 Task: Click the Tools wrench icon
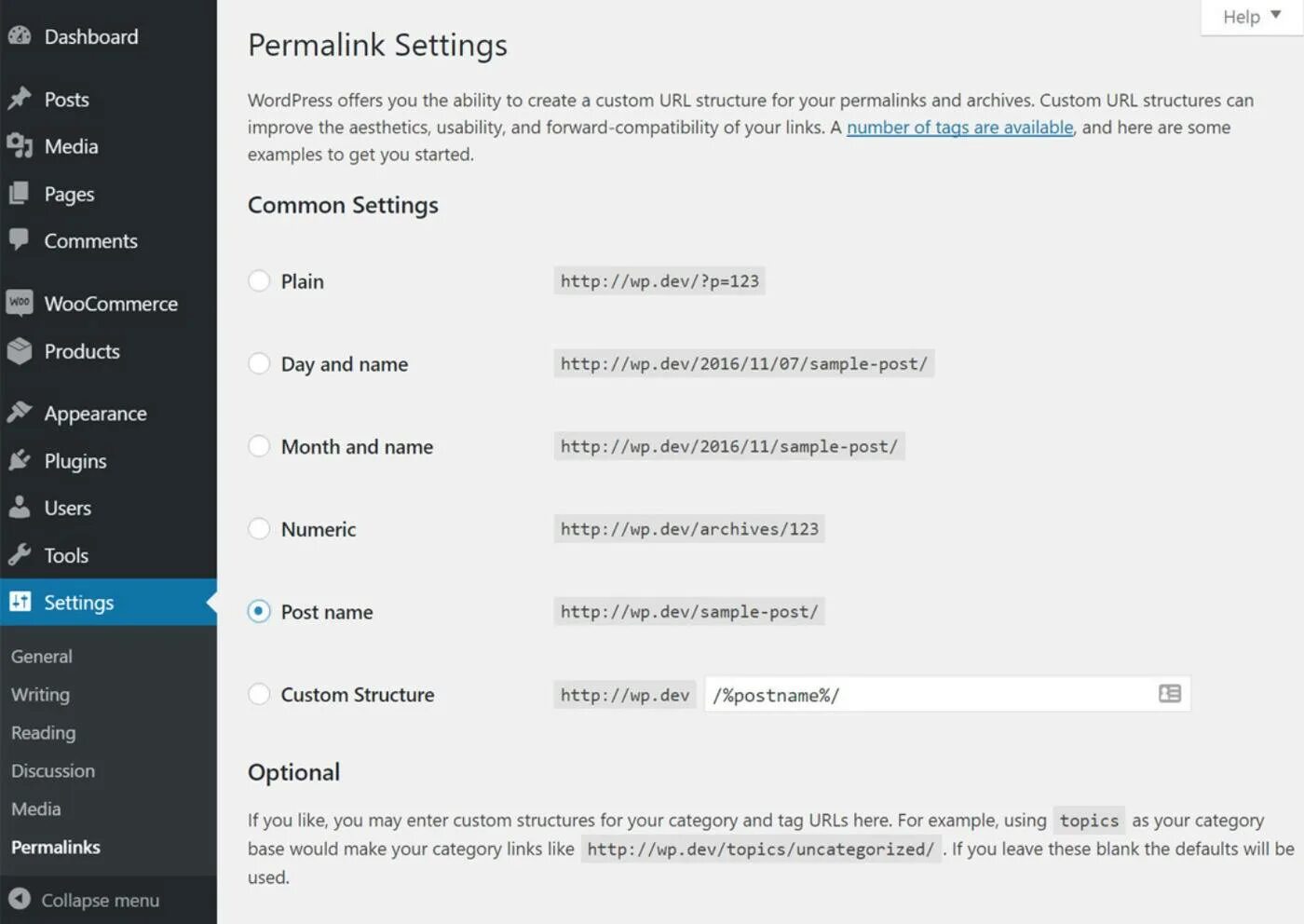point(20,555)
